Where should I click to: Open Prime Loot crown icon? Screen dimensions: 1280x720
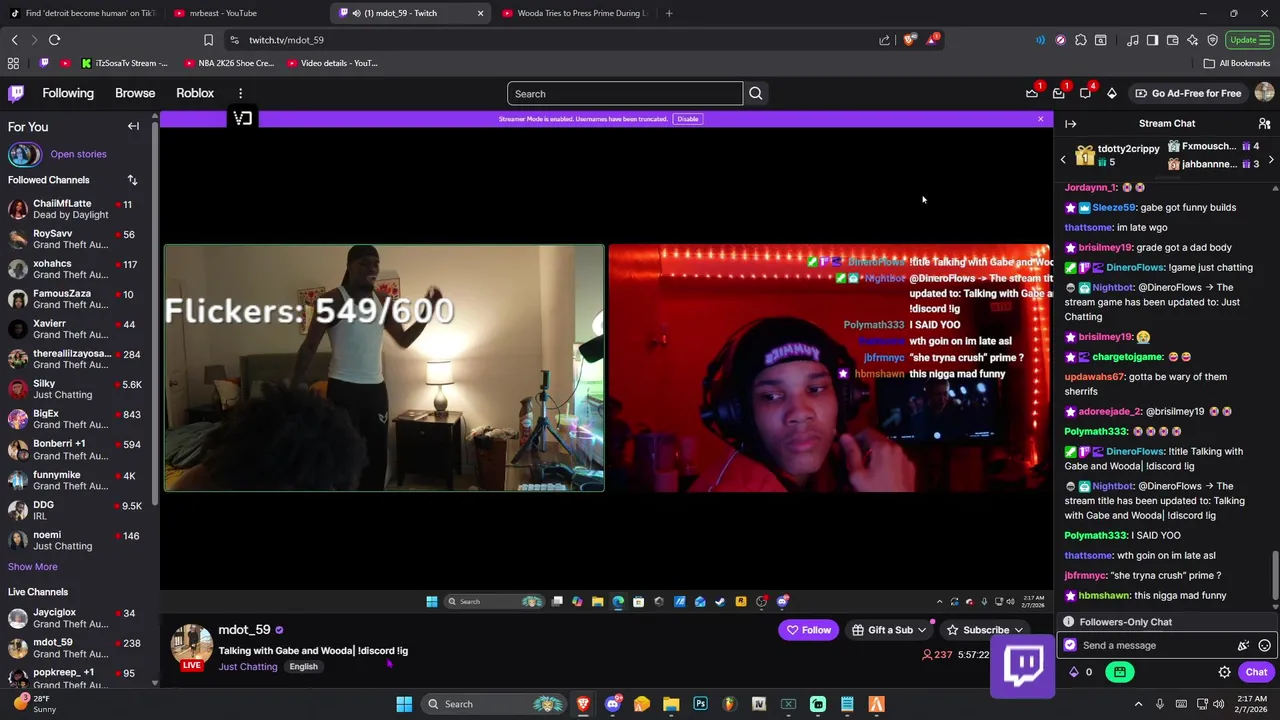pyautogui.click(x=1032, y=93)
